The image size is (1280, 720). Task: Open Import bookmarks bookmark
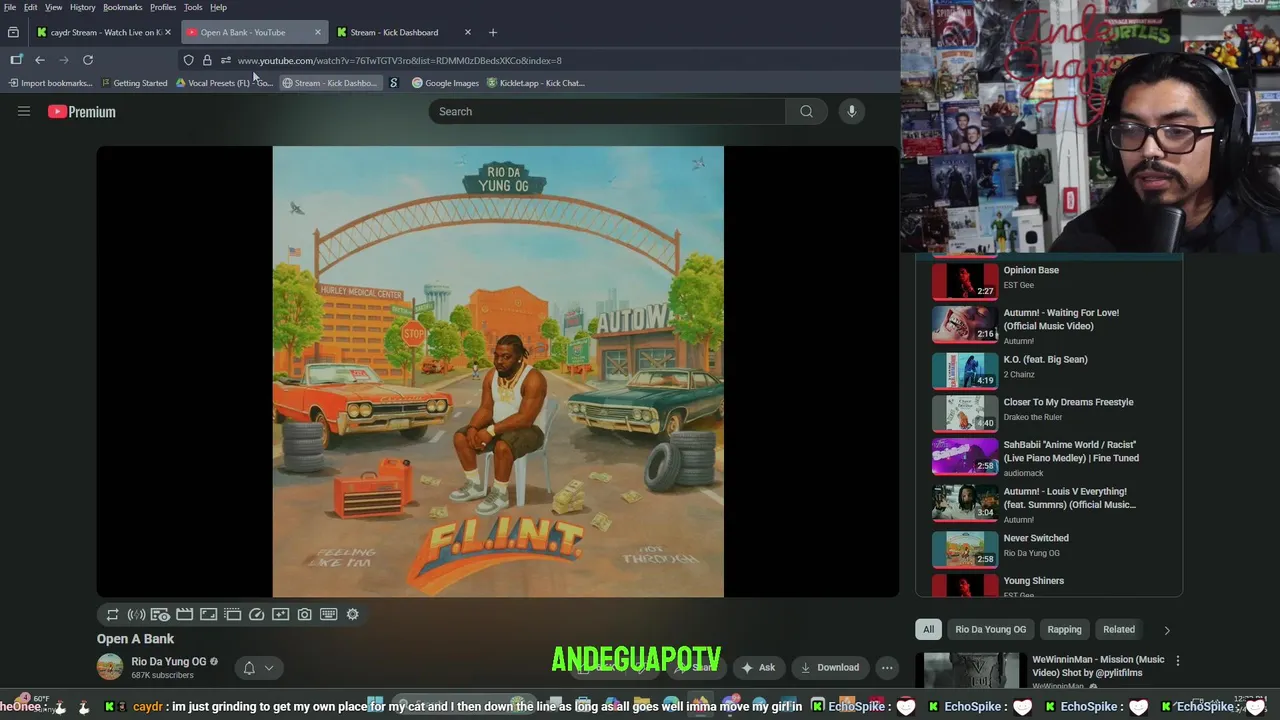pos(50,83)
